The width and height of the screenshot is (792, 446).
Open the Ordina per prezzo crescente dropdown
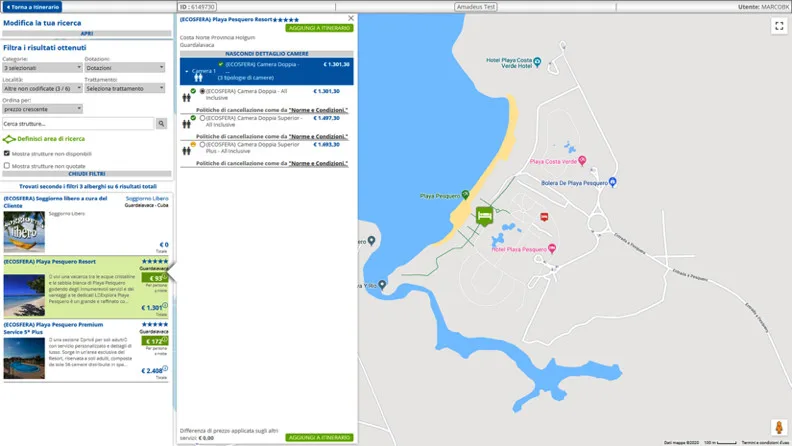click(x=42, y=109)
